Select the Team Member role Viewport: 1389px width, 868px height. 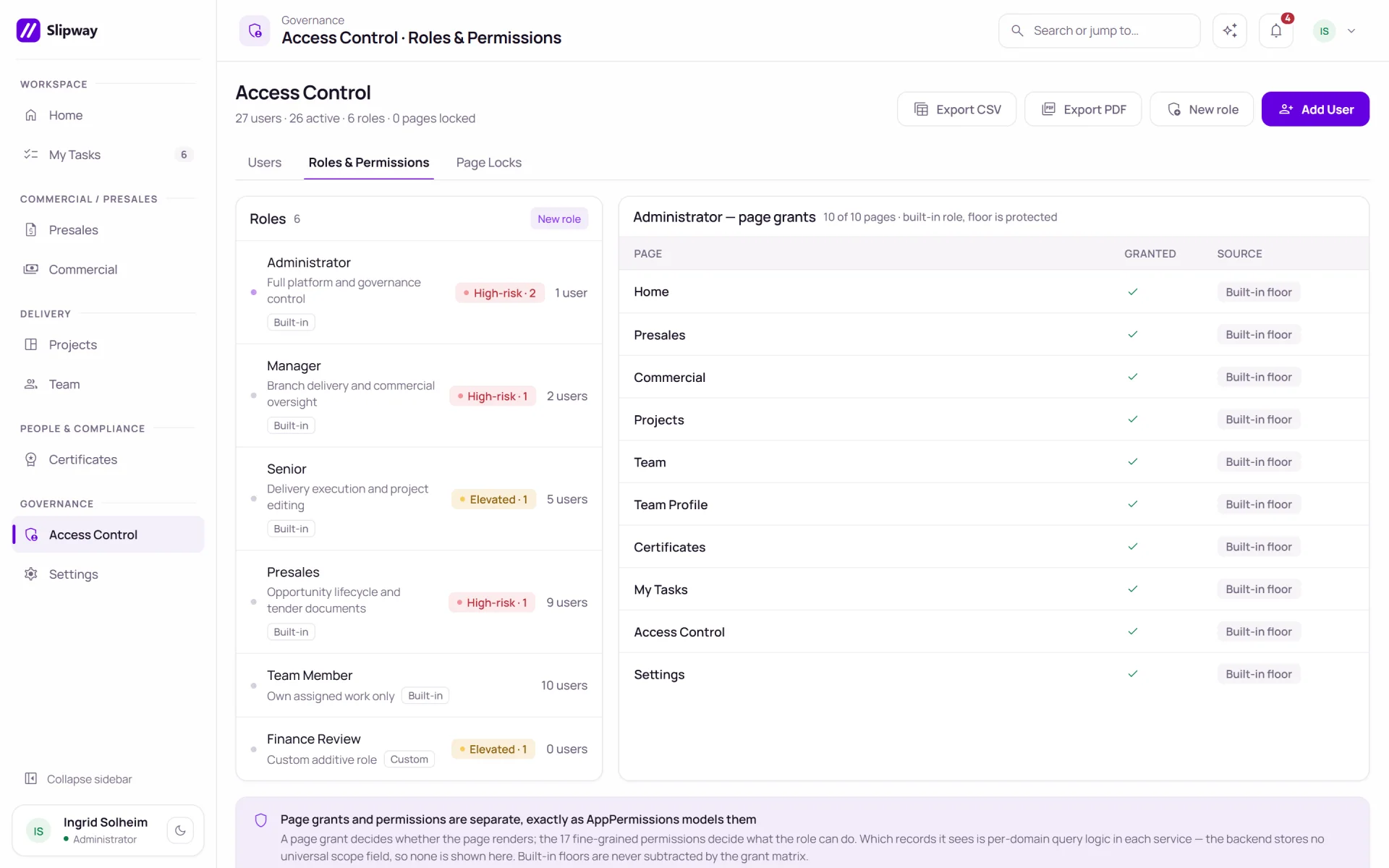coord(419,686)
